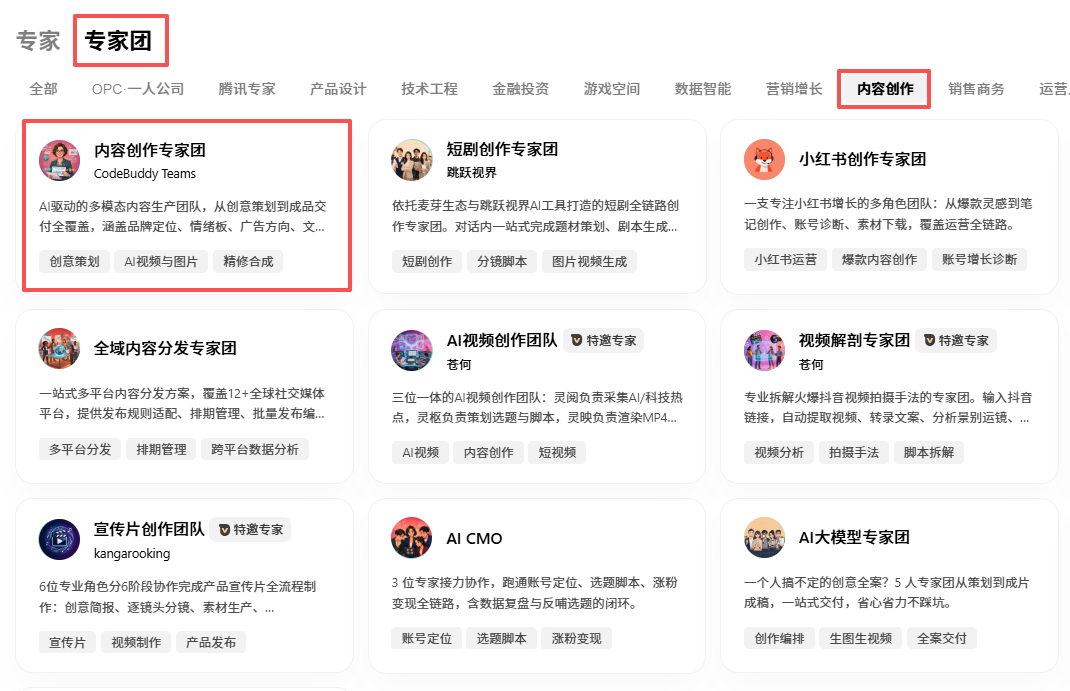The width and height of the screenshot is (1070, 691).
Task: Click the 短剧创作专家团 group avatar
Action: [411, 160]
